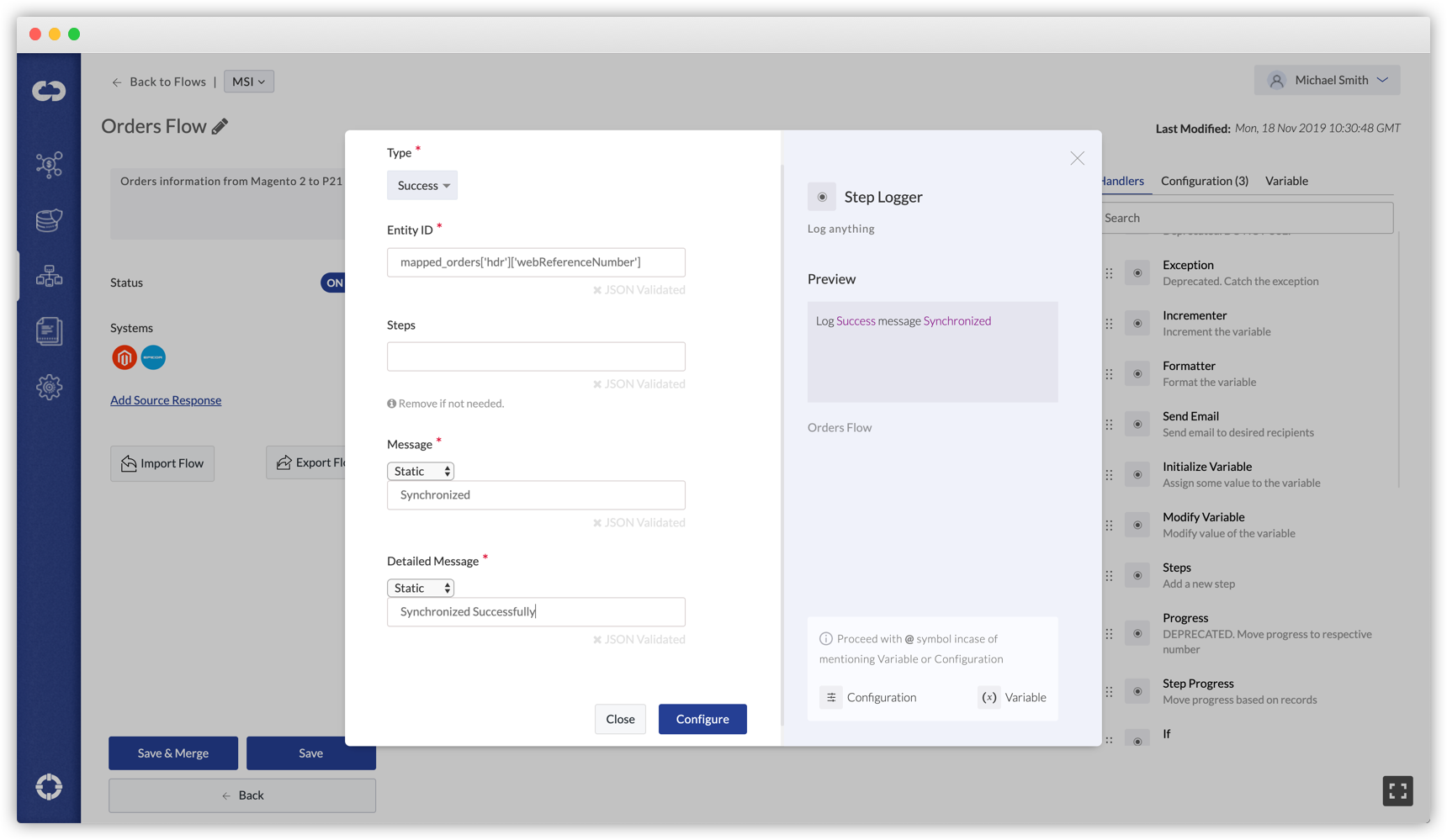Open the hierarchy flow sidebar icon
The width and height of the screenshot is (1447, 840).
coord(49,276)
